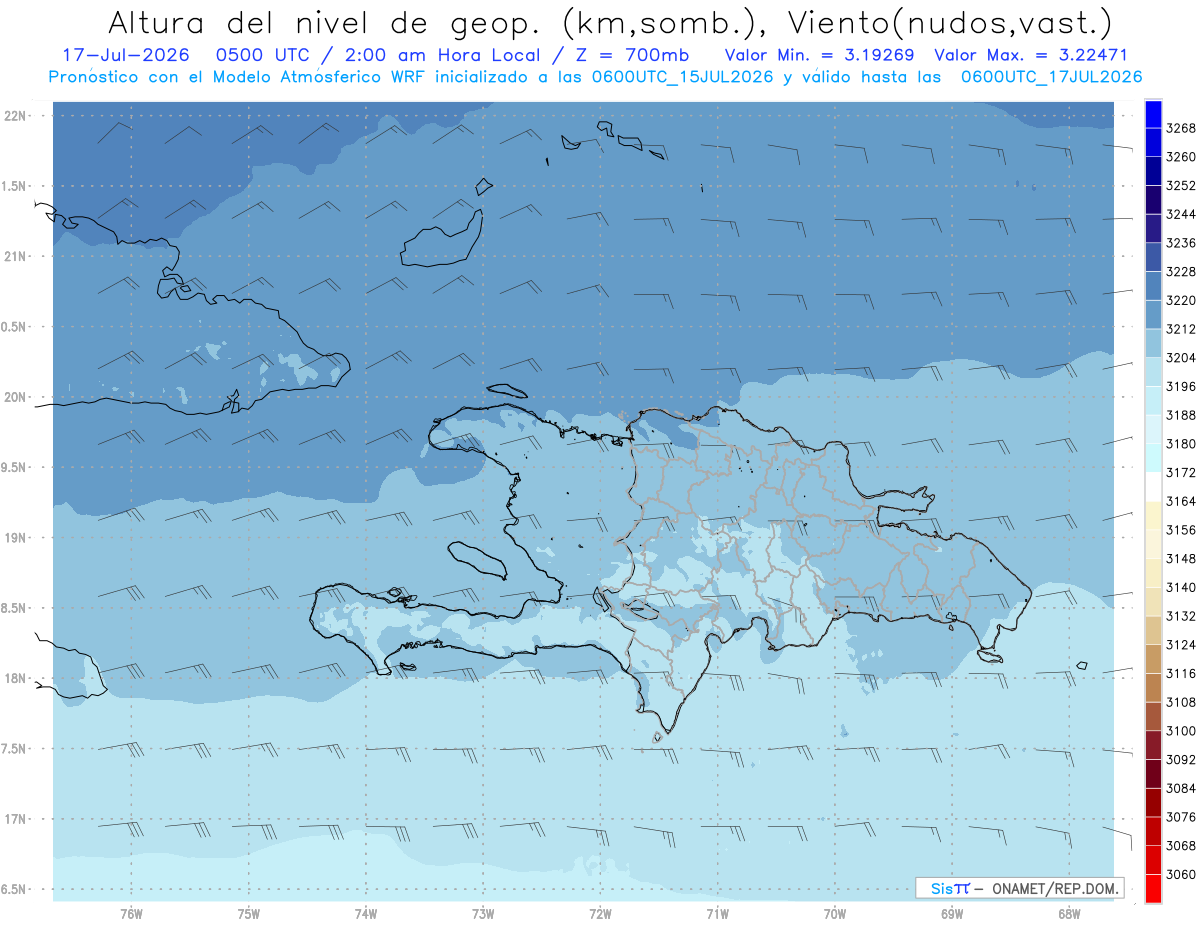The height and width of the screenshot is (927, 1200).
Task: Click the 3228 colorbar label
Action: coord(1181,272)
